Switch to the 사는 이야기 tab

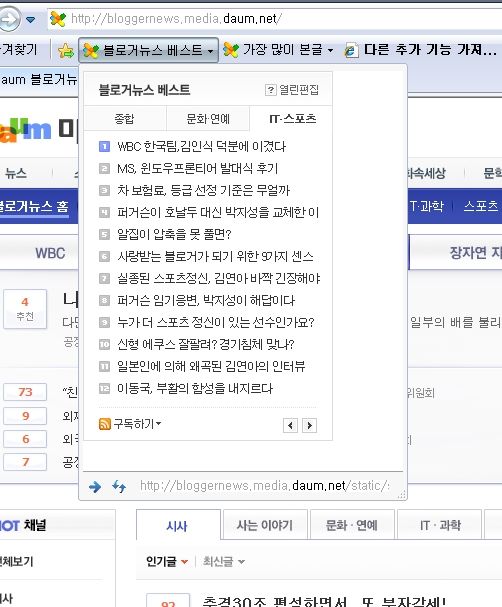pyautogui.click(x=265, y=525)
